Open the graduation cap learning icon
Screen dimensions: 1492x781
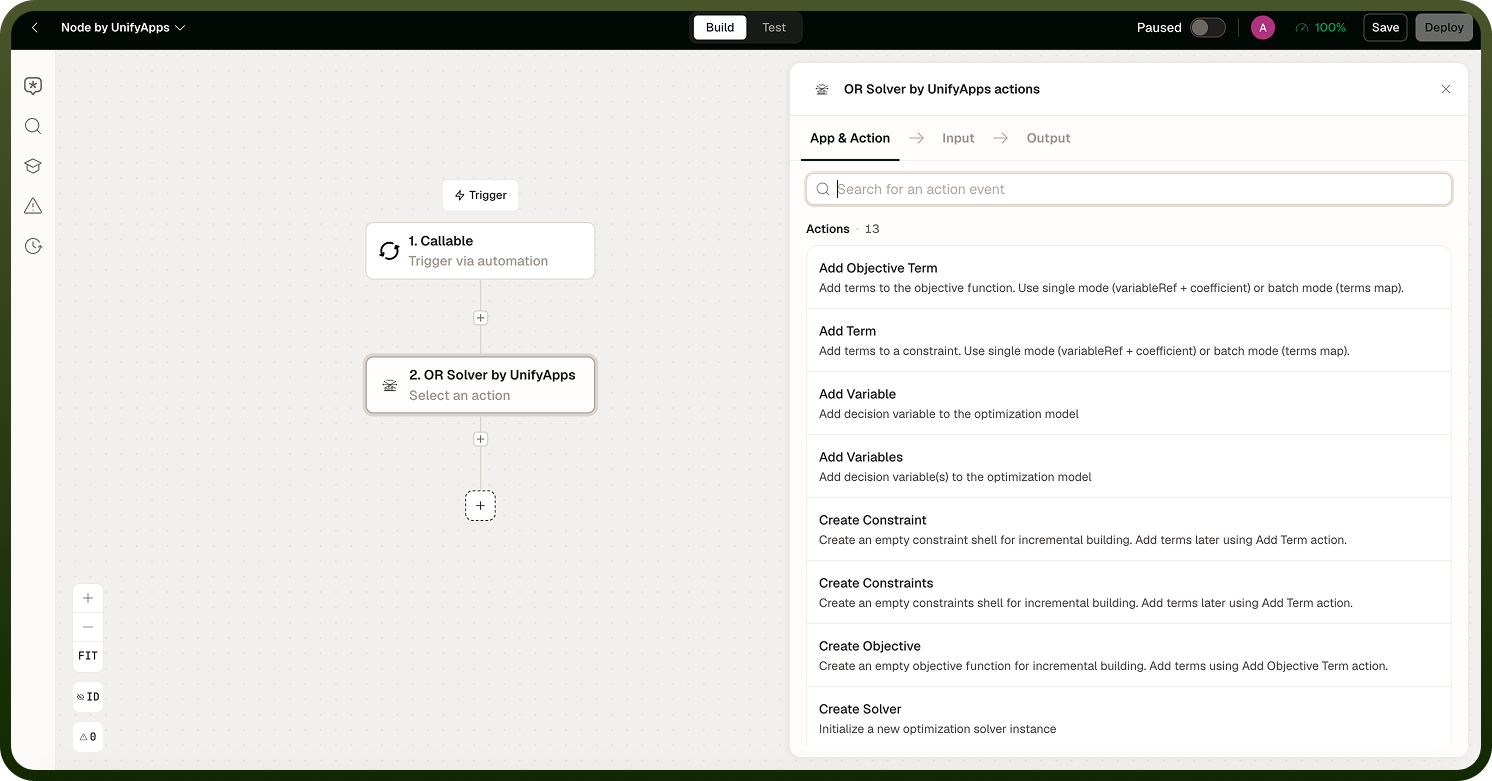click(33, 166)
